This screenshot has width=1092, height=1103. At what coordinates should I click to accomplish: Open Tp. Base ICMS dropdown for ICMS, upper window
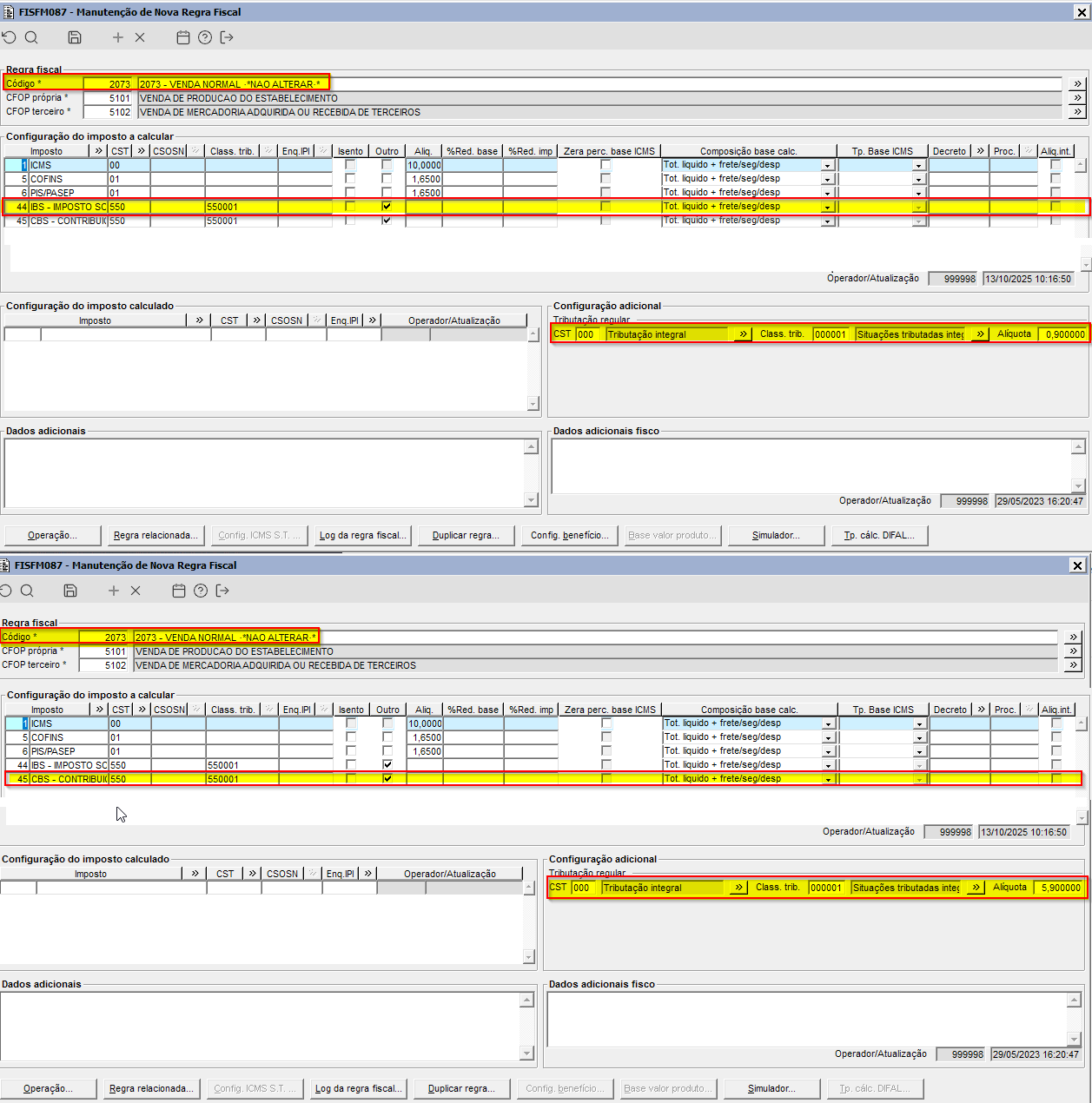coord(918,165)
